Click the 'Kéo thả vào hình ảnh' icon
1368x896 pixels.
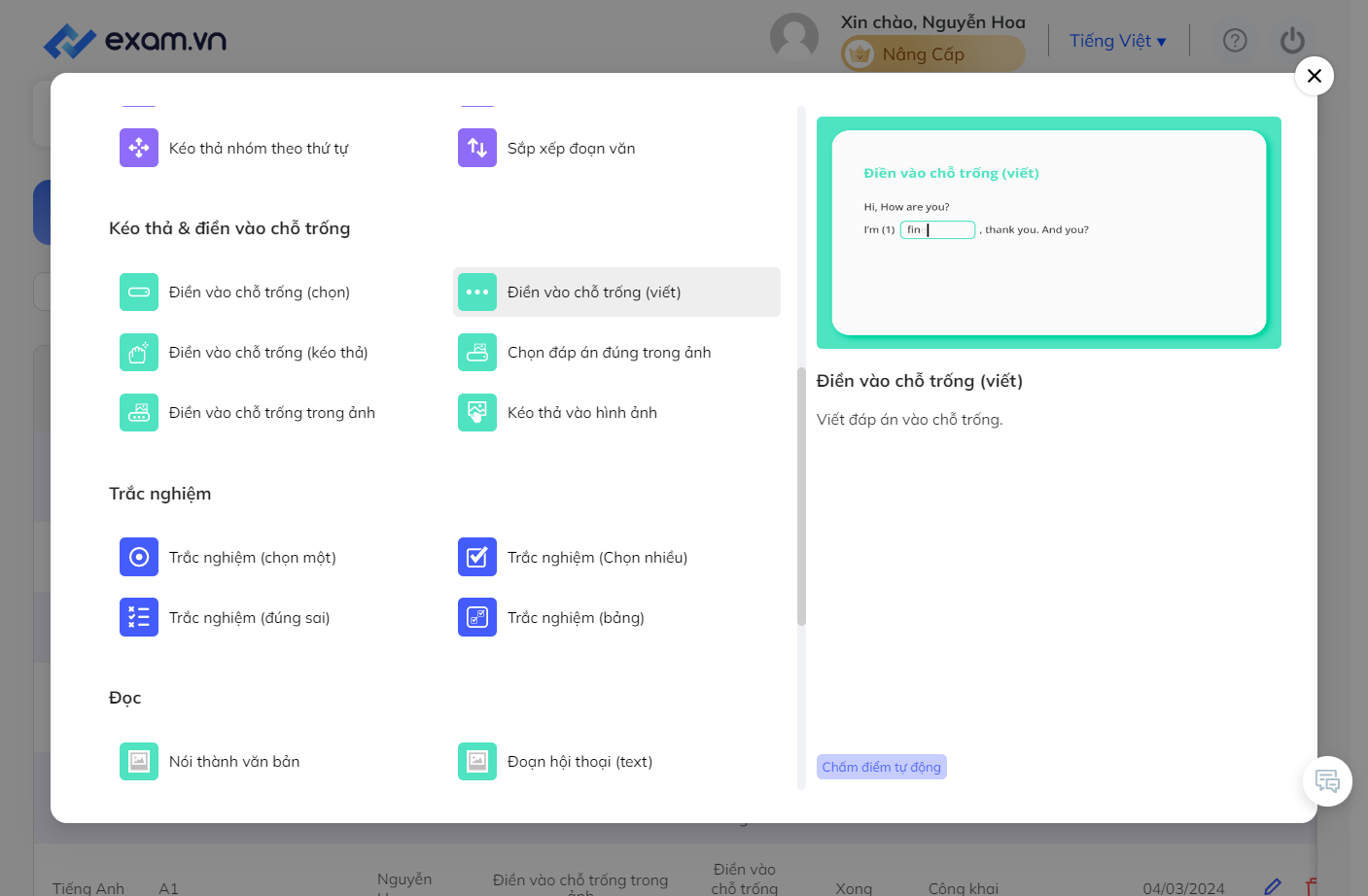click(x=477, y=412)
